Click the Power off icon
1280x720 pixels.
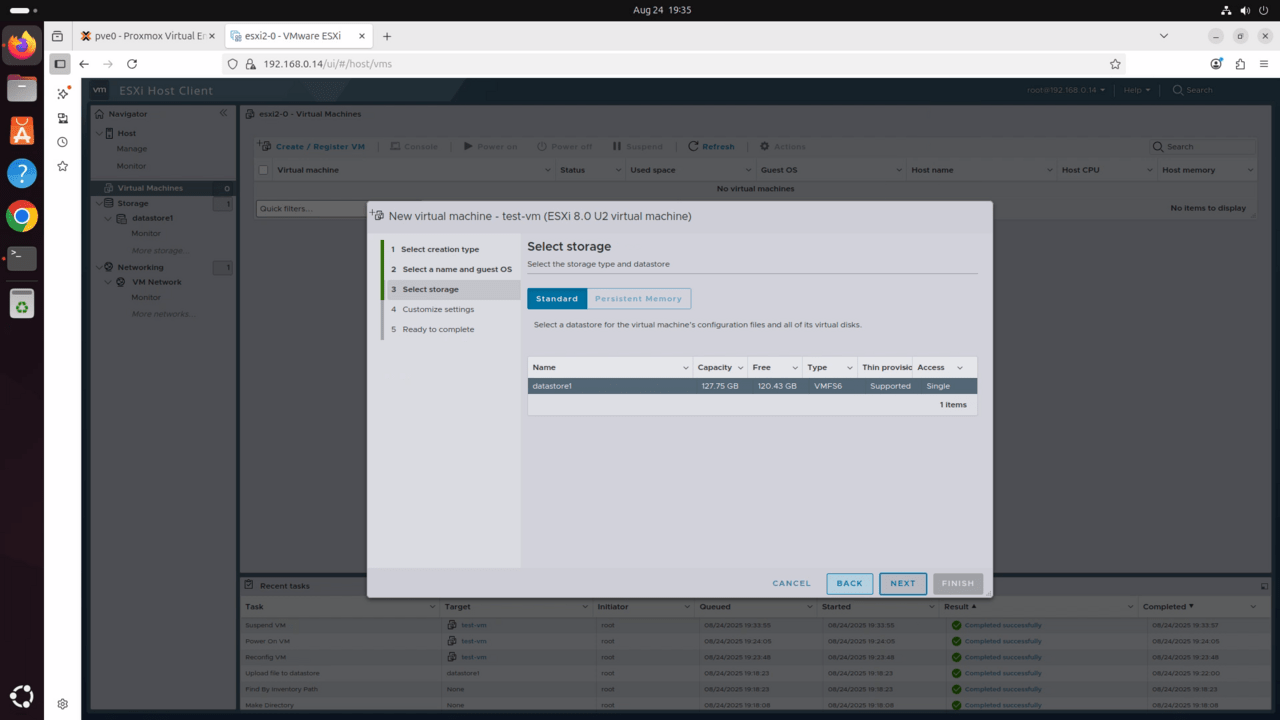tap(542, 146)
